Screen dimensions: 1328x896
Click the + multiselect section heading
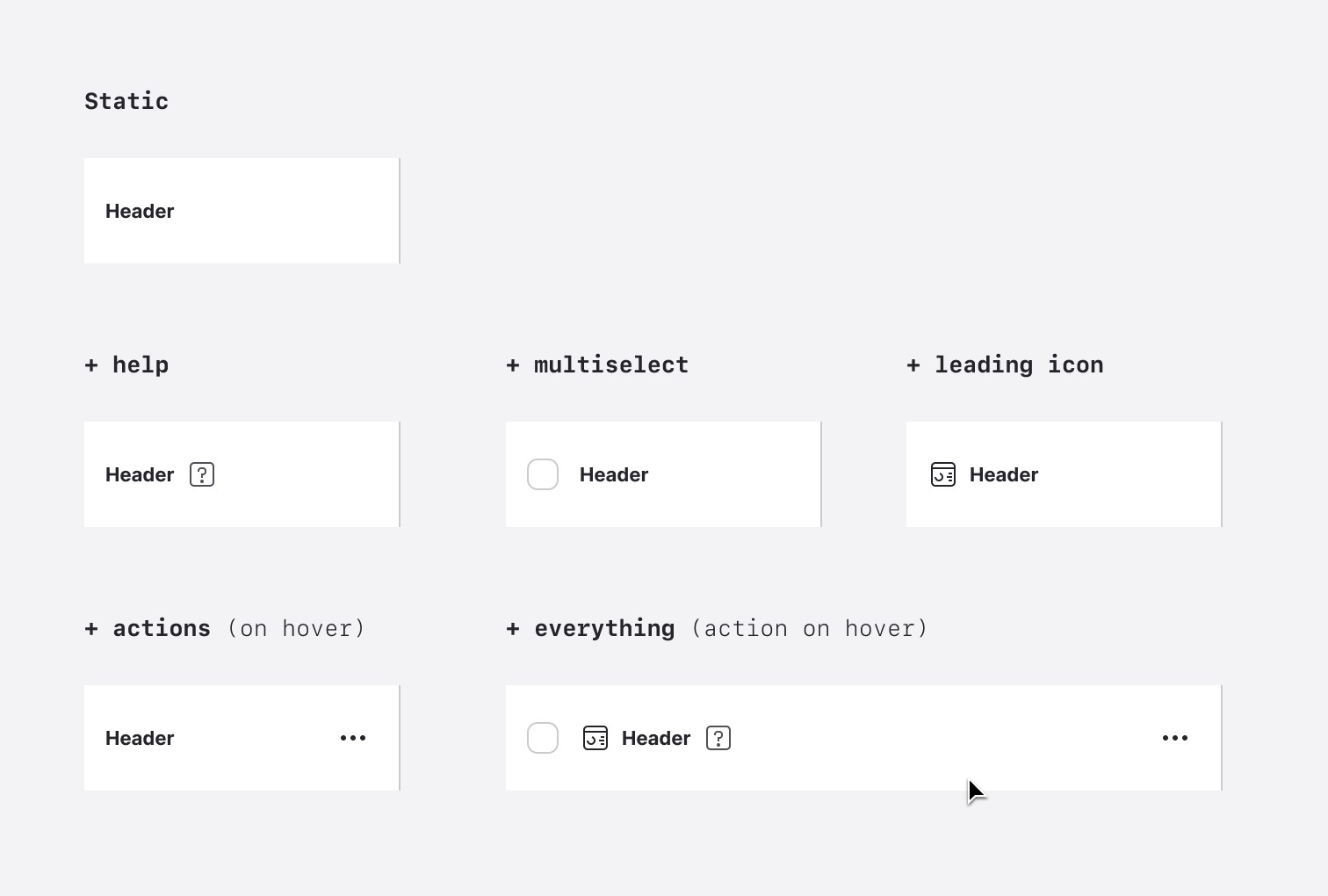[596, 365]
